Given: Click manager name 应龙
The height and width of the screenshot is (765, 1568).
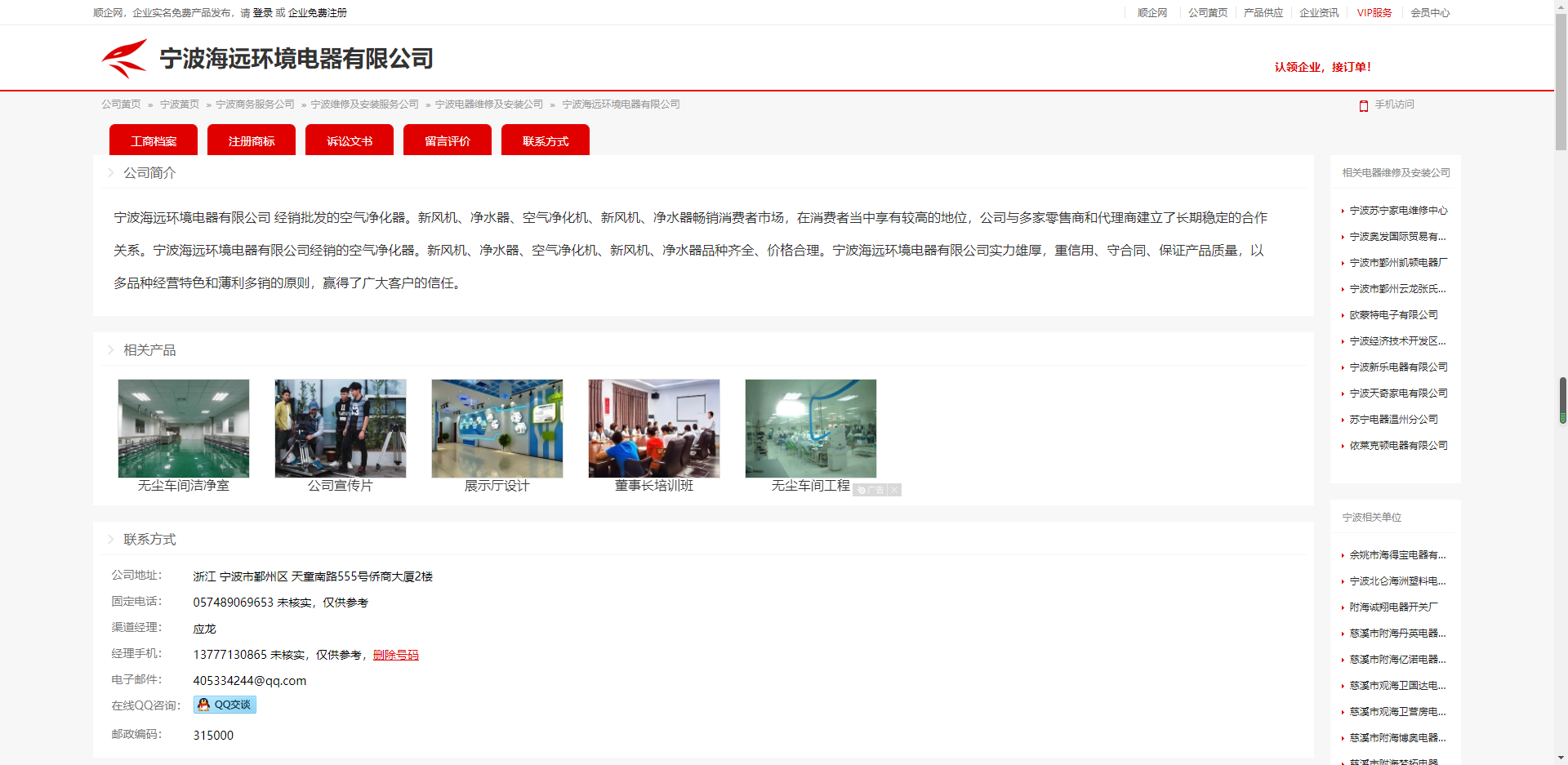Looking at the screenshot, I should pyautogui.click(x=204, y=629).
